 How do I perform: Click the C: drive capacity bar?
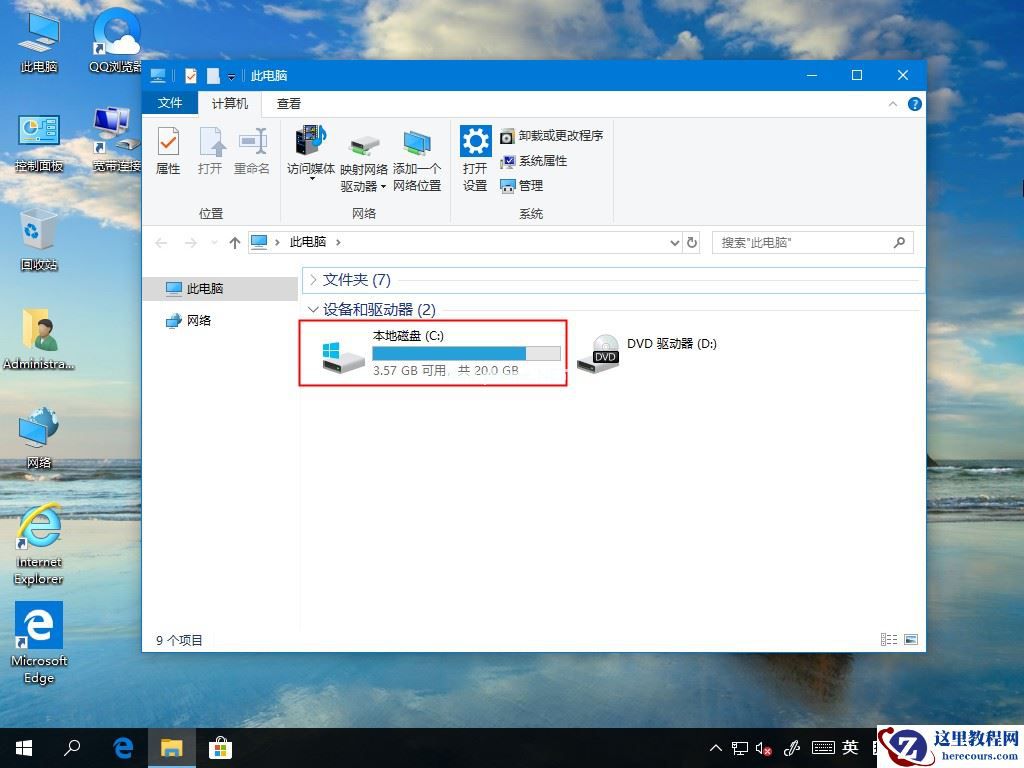[466, 353]
